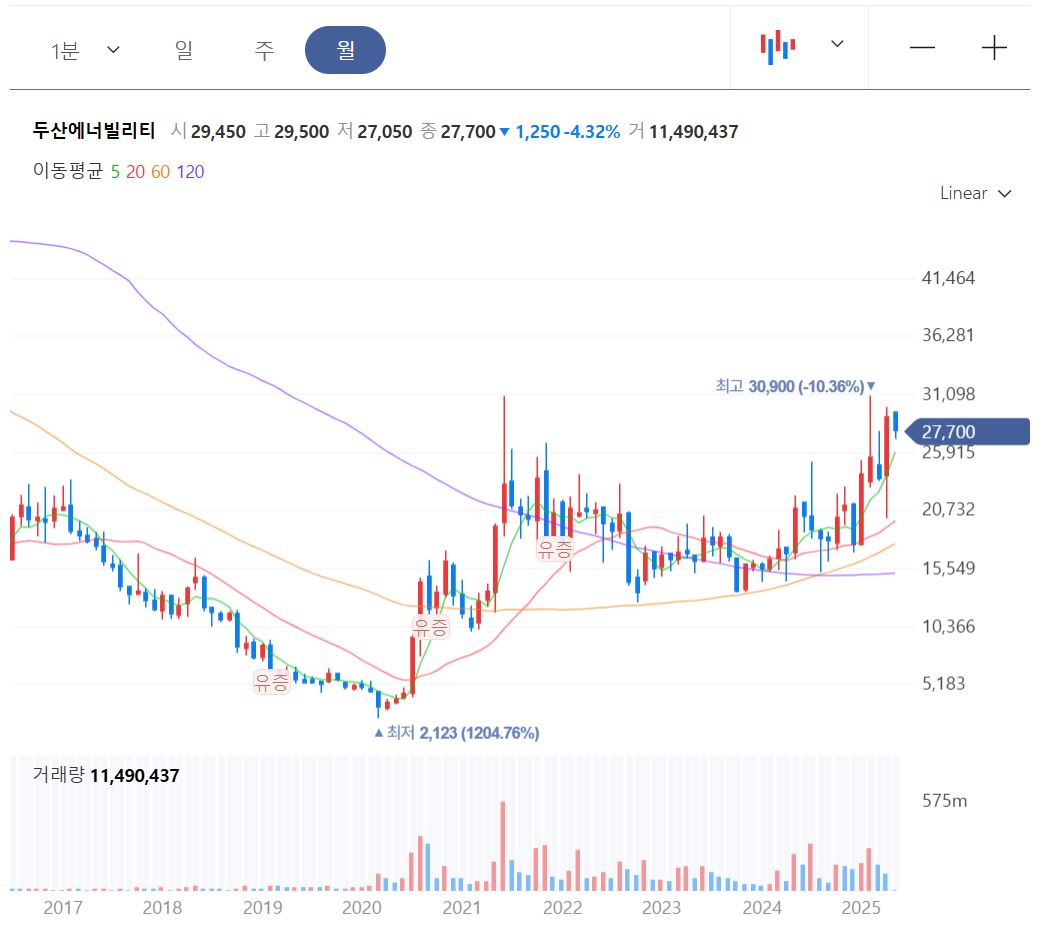Click the 시 29,450 opening price

208,132
